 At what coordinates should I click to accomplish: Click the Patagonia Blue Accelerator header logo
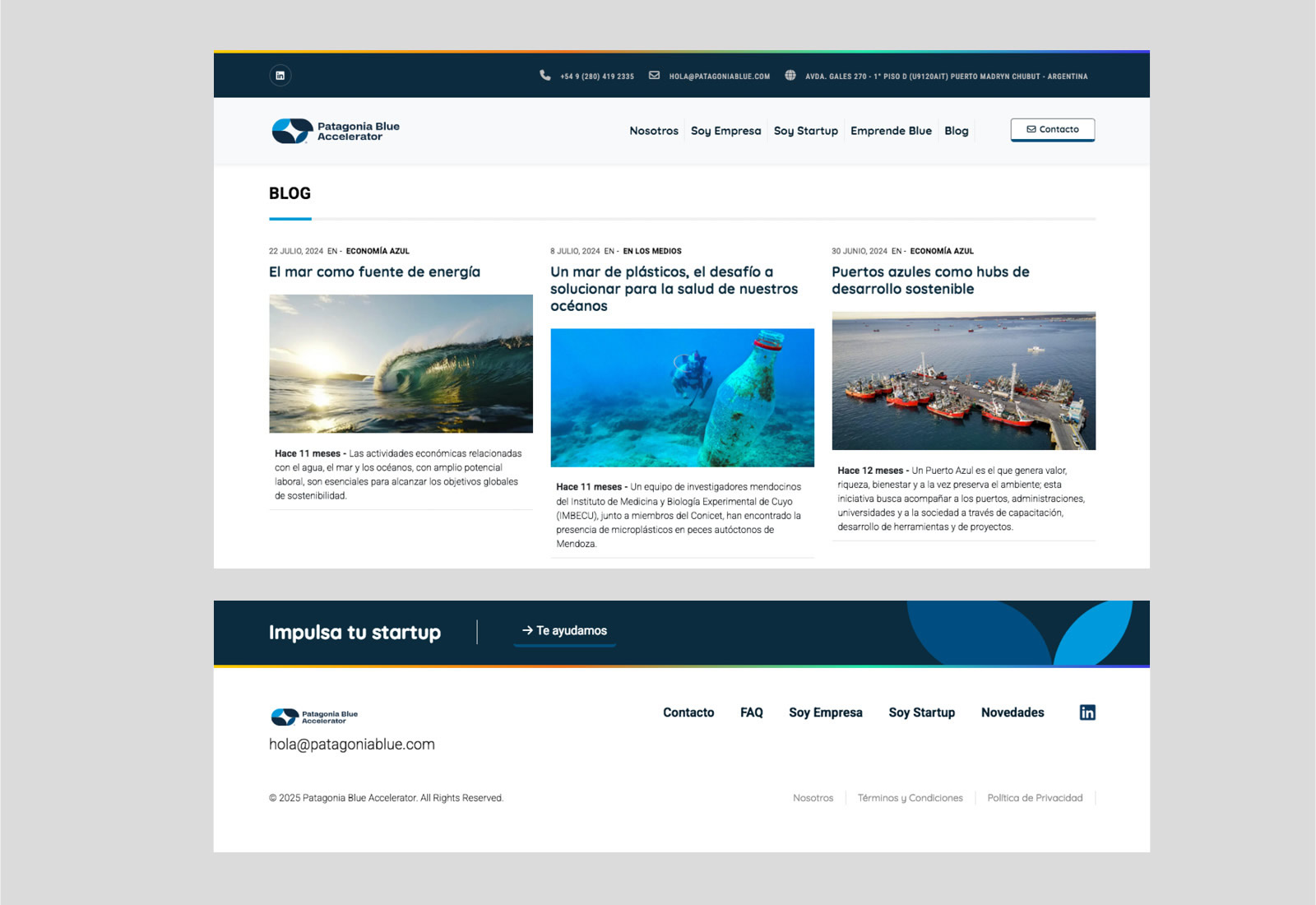(336, 131)
